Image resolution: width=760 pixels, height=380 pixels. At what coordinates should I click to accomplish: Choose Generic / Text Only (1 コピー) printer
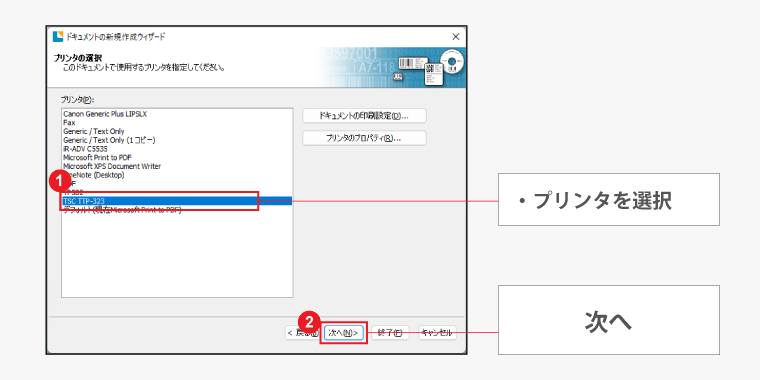[x=109, y=140]
